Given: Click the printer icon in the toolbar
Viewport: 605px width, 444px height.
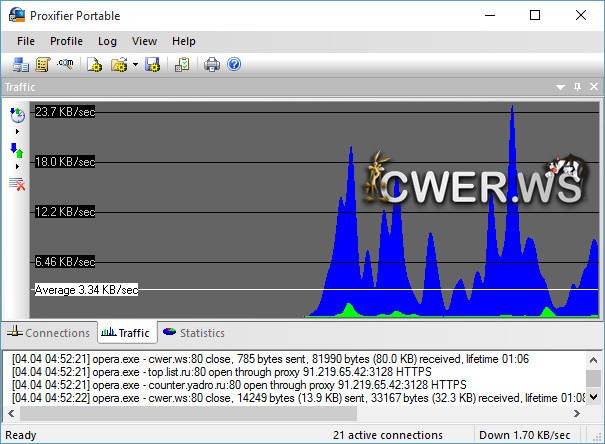Looking at the screenshot, I should 212,65.
